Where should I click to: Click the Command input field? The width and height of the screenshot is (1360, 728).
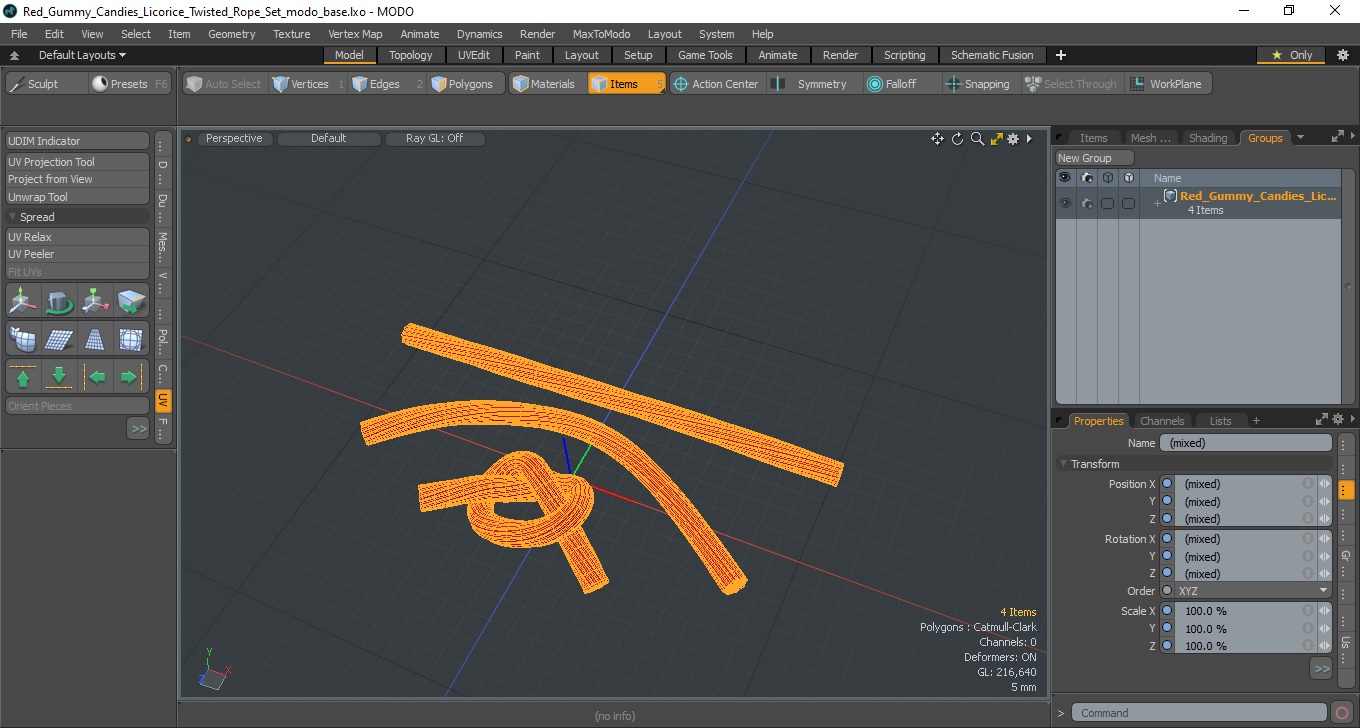(x=1200, y=713)
